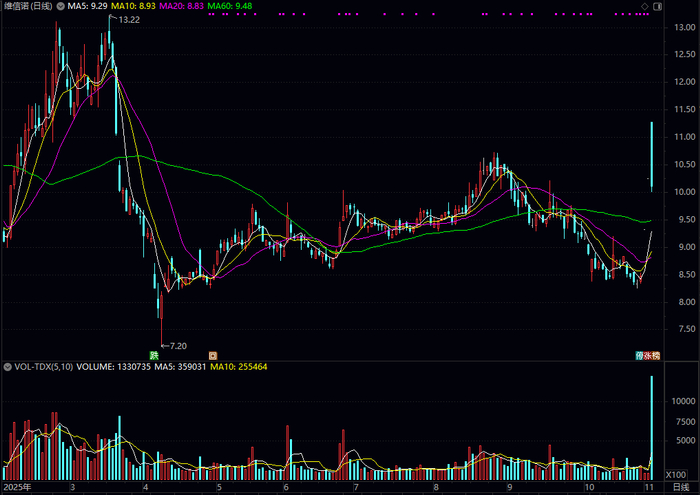Click the month 7 marker on time axis

pyautogui.click(x=356, y=487)
